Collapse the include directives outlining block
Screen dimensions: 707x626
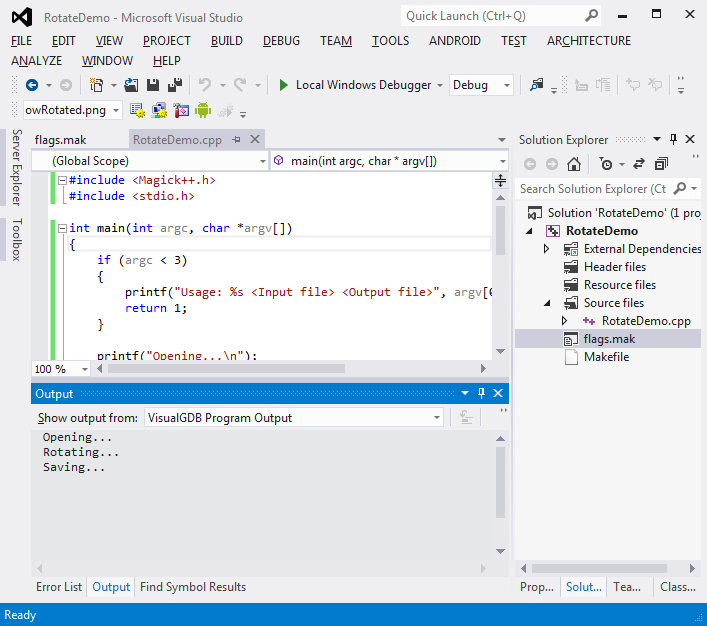pyautogui.click(x=63, y=180)
